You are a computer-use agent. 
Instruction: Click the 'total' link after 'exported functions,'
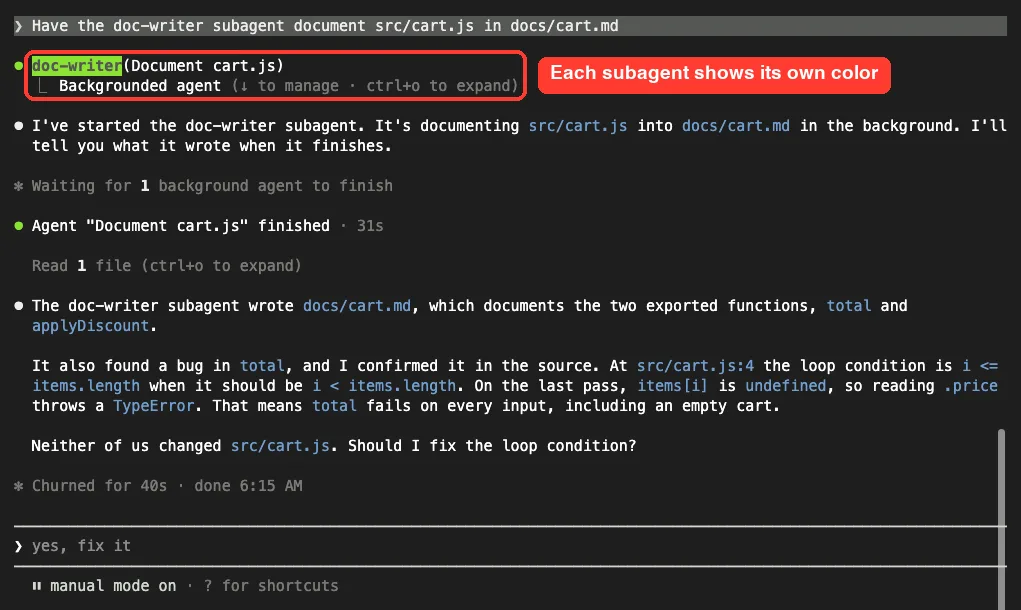(848, 306)
